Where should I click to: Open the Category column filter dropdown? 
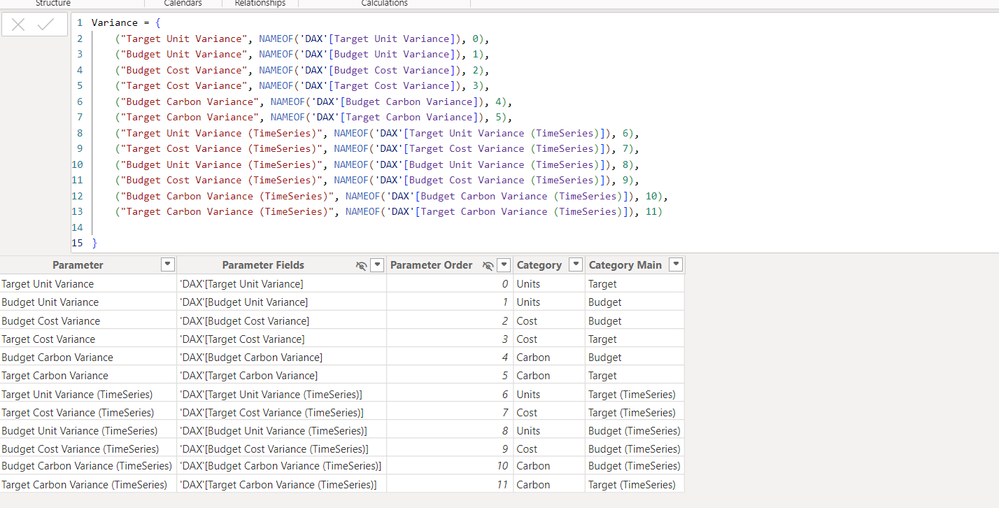[576, 265]
